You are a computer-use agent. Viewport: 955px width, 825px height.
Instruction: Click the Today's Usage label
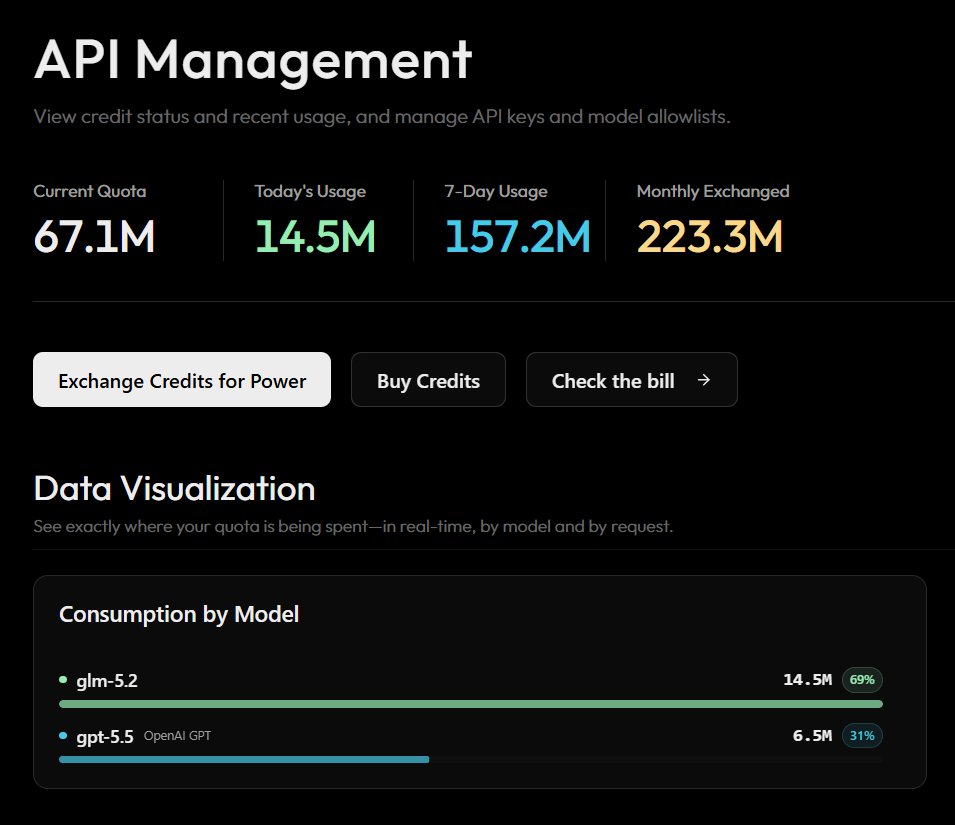tap(310, 191)
